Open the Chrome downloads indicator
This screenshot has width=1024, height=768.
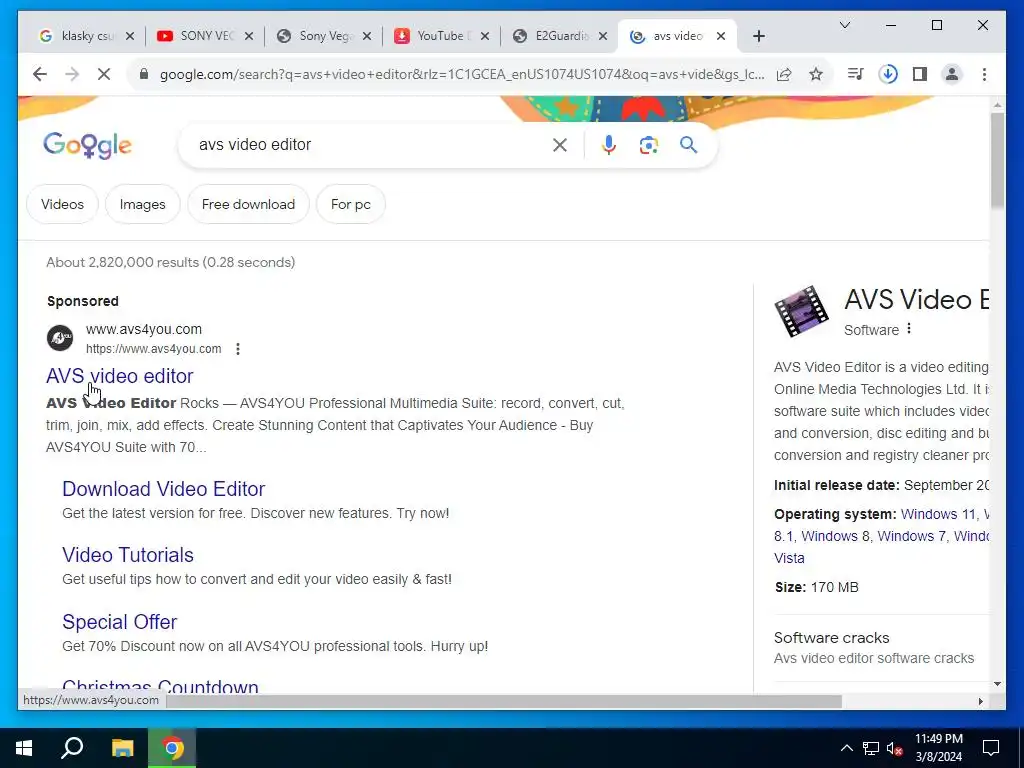point(888,74)
